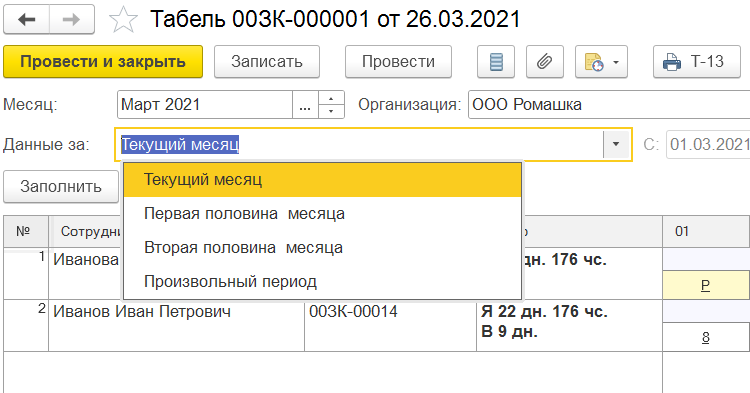Click the Сотрудник column header
Screen dimensions: 750x393
[x=86, y=231]
